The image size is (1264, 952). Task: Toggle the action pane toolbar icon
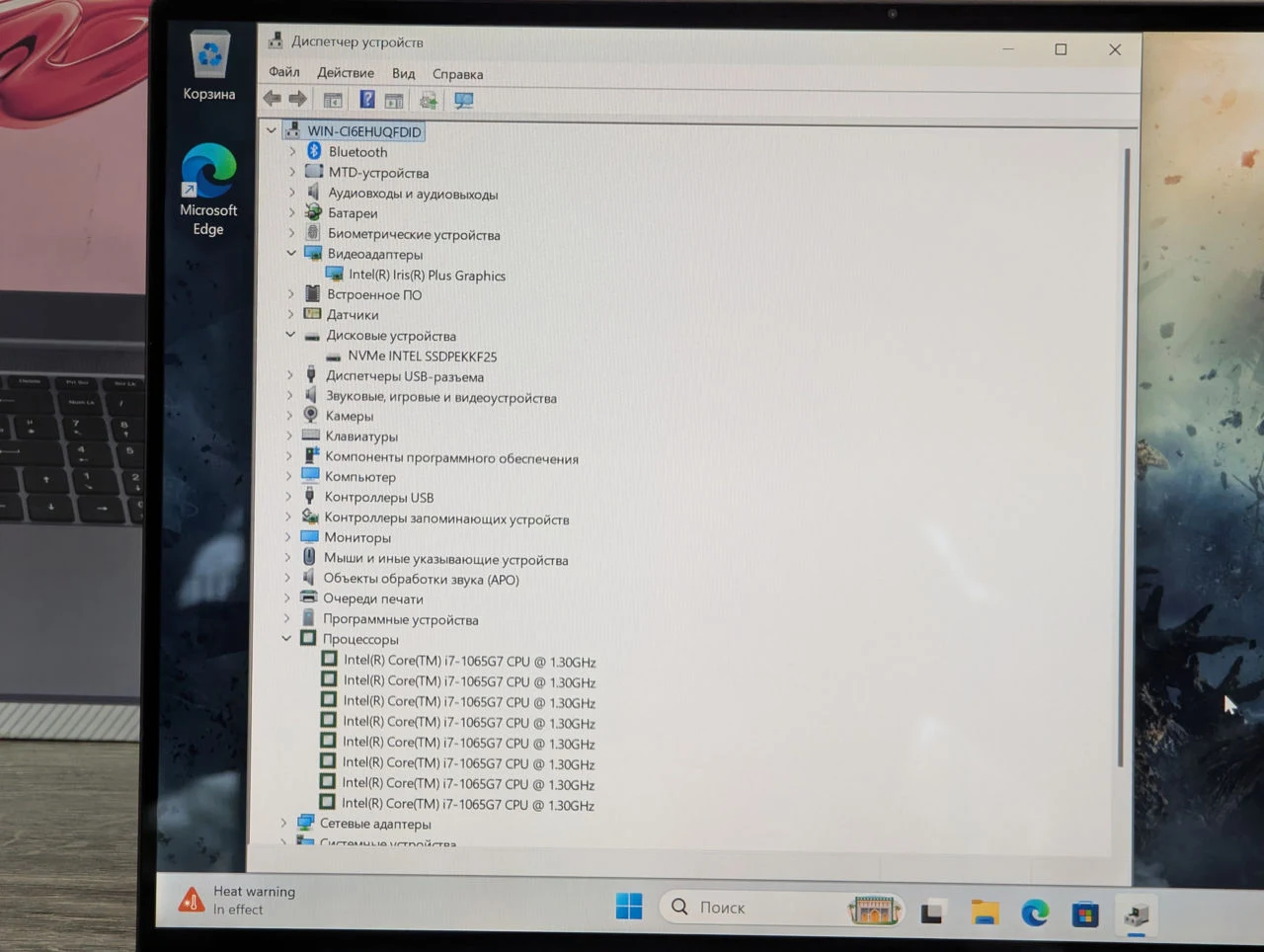[x=394, y=100]
